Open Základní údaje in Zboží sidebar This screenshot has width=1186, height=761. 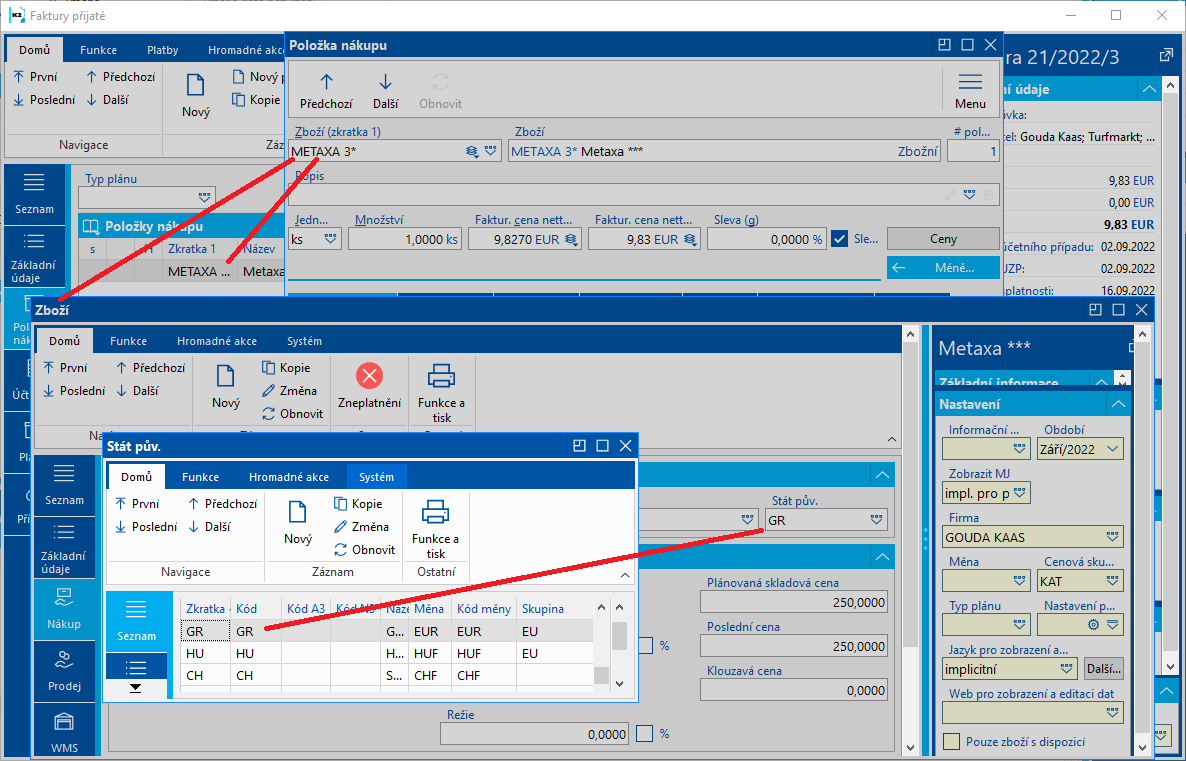pyautogui.click(x=64, y=548)
